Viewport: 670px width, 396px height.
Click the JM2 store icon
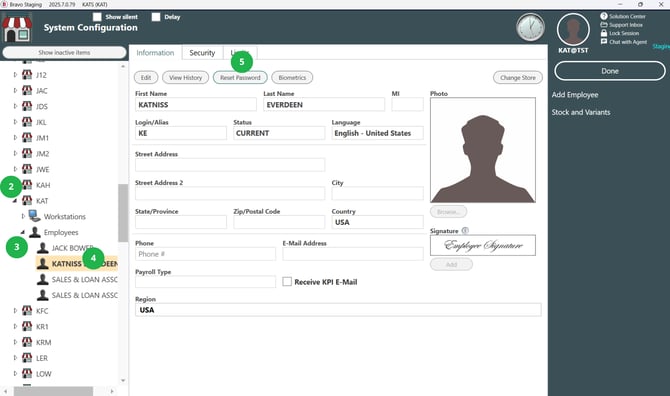point(27,153)
